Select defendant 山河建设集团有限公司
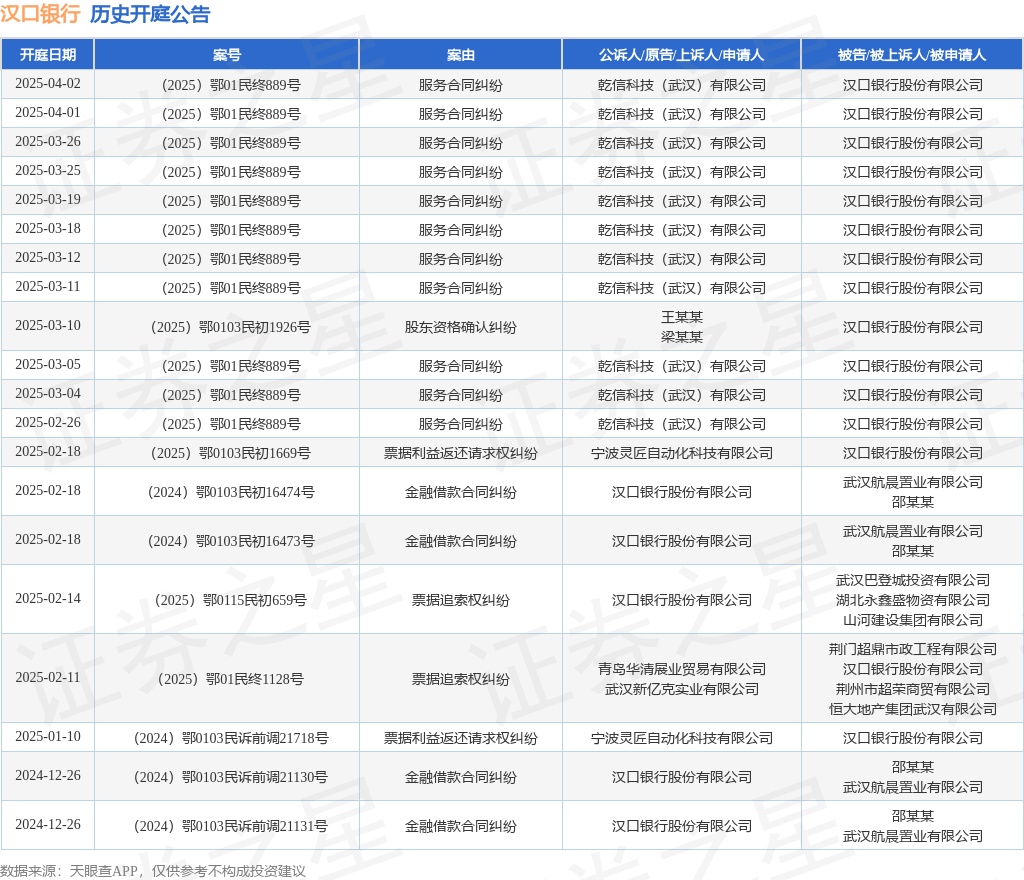 912,620
